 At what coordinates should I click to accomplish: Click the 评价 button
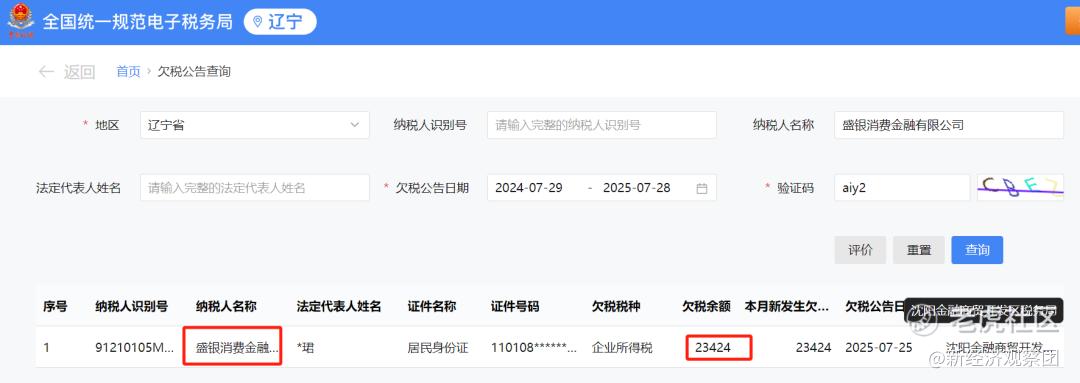click(860, 250)
